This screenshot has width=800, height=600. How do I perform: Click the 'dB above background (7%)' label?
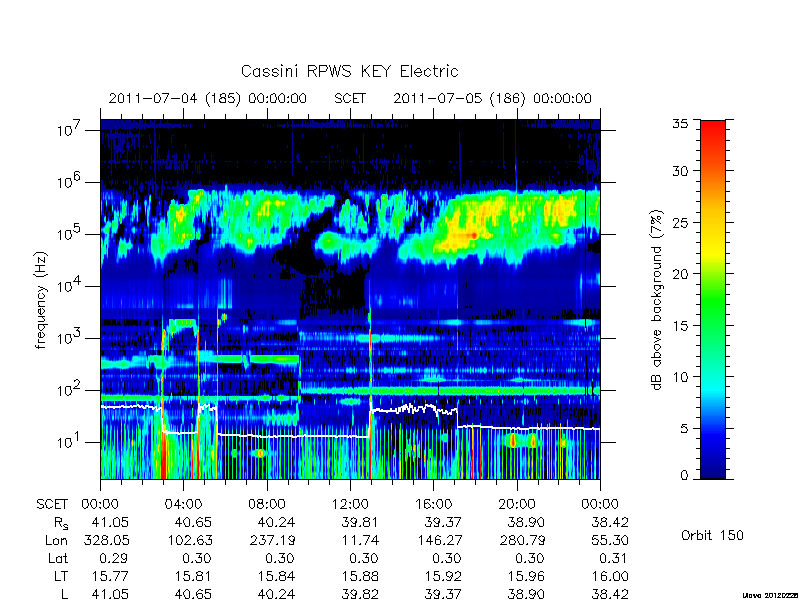[x=657, y=300]
